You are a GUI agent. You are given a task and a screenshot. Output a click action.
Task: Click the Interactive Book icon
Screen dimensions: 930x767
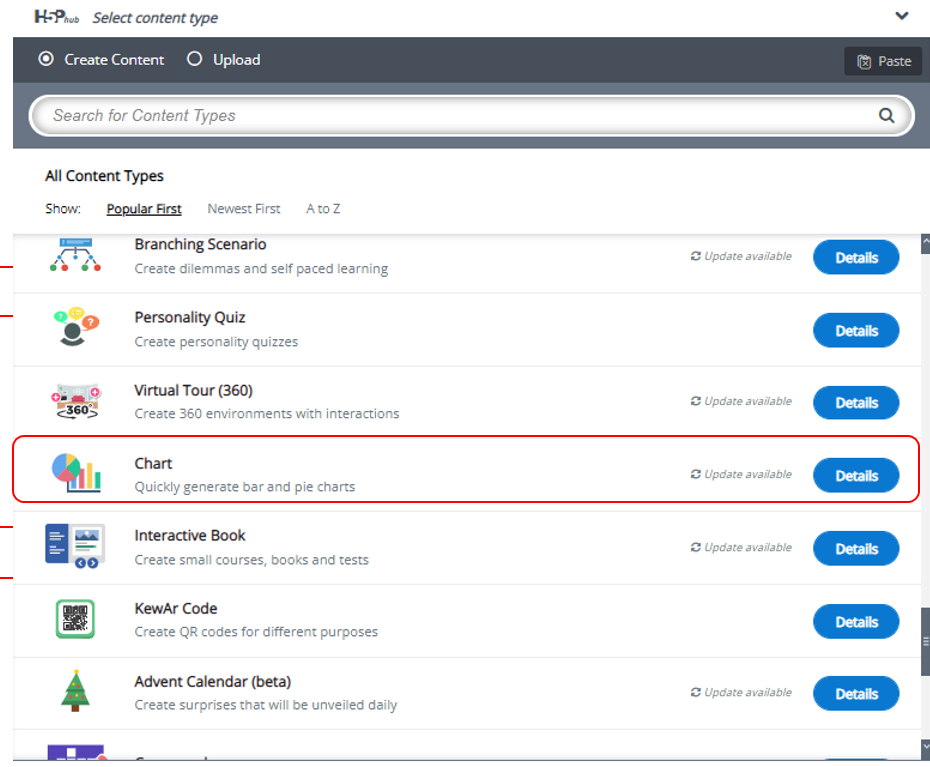(75, 547)
